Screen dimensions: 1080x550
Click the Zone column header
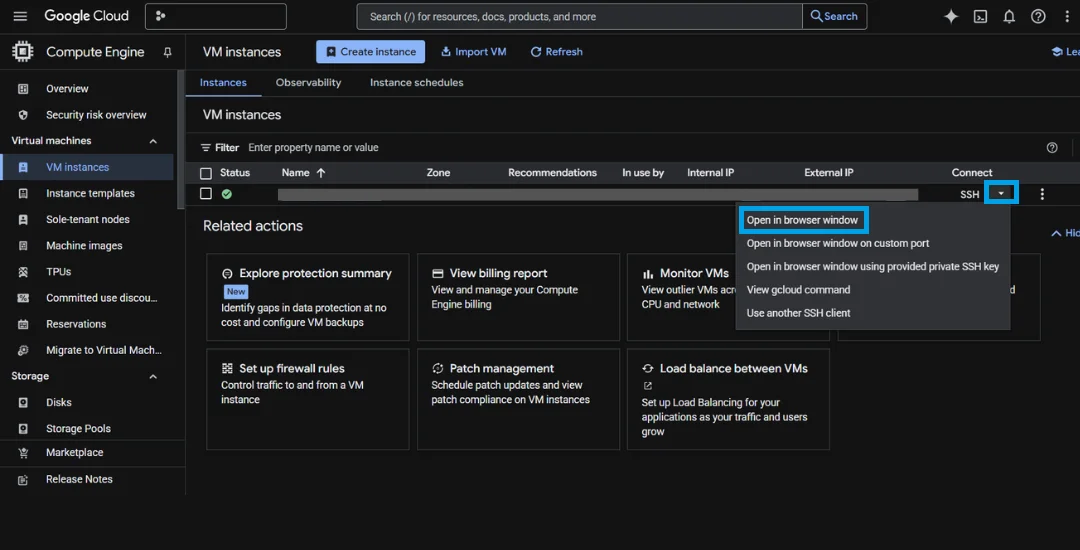pyautogui.click(x=438, y=173)
